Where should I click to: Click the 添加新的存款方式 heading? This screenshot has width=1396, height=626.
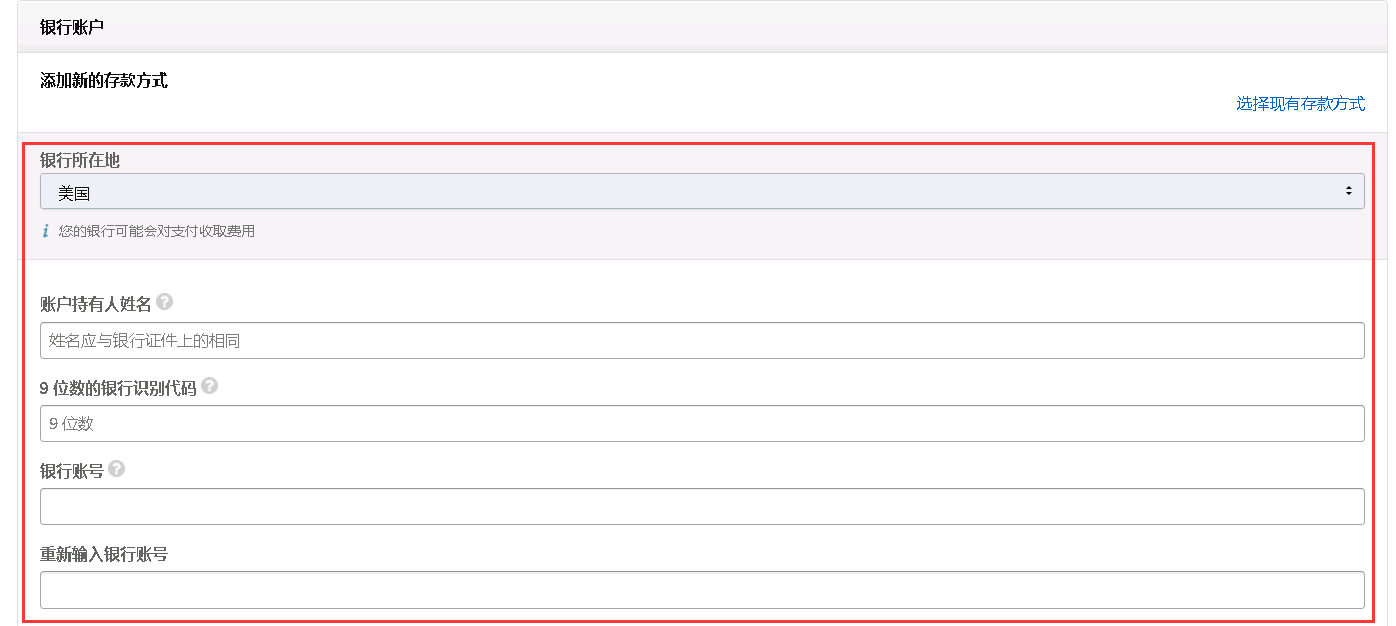(104, 80)
